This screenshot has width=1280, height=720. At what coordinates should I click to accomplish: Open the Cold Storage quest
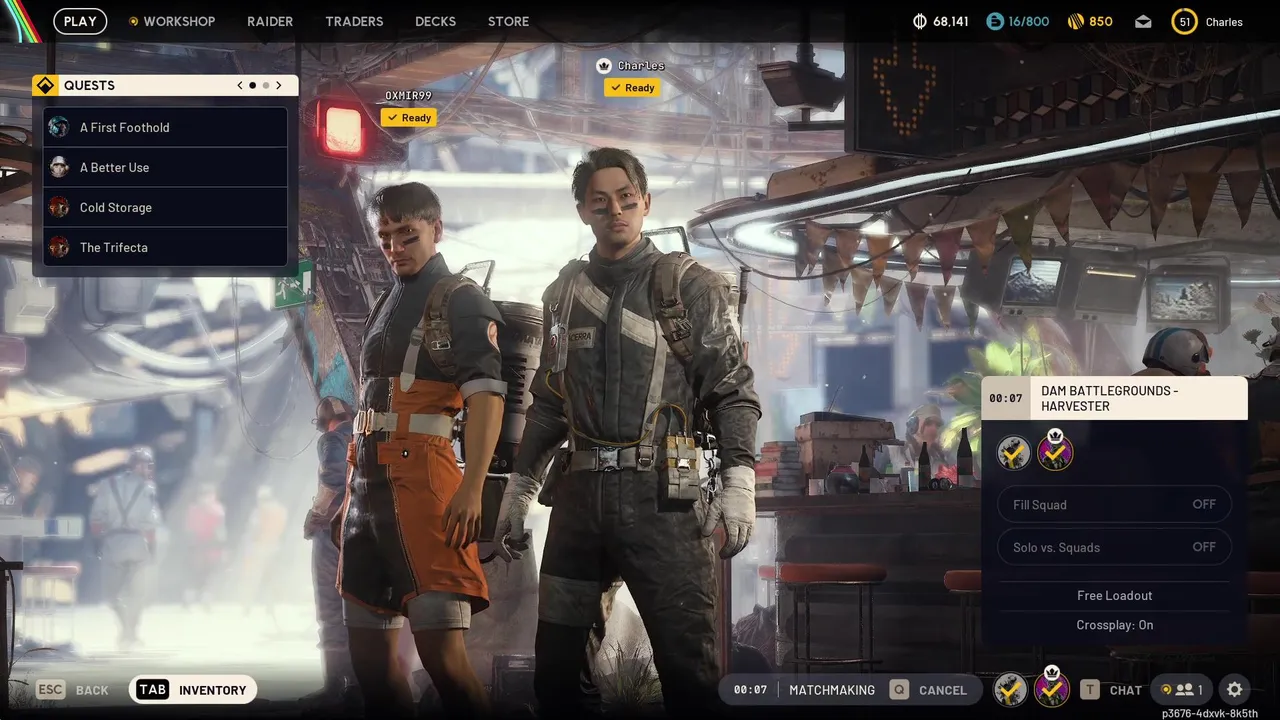165,207
